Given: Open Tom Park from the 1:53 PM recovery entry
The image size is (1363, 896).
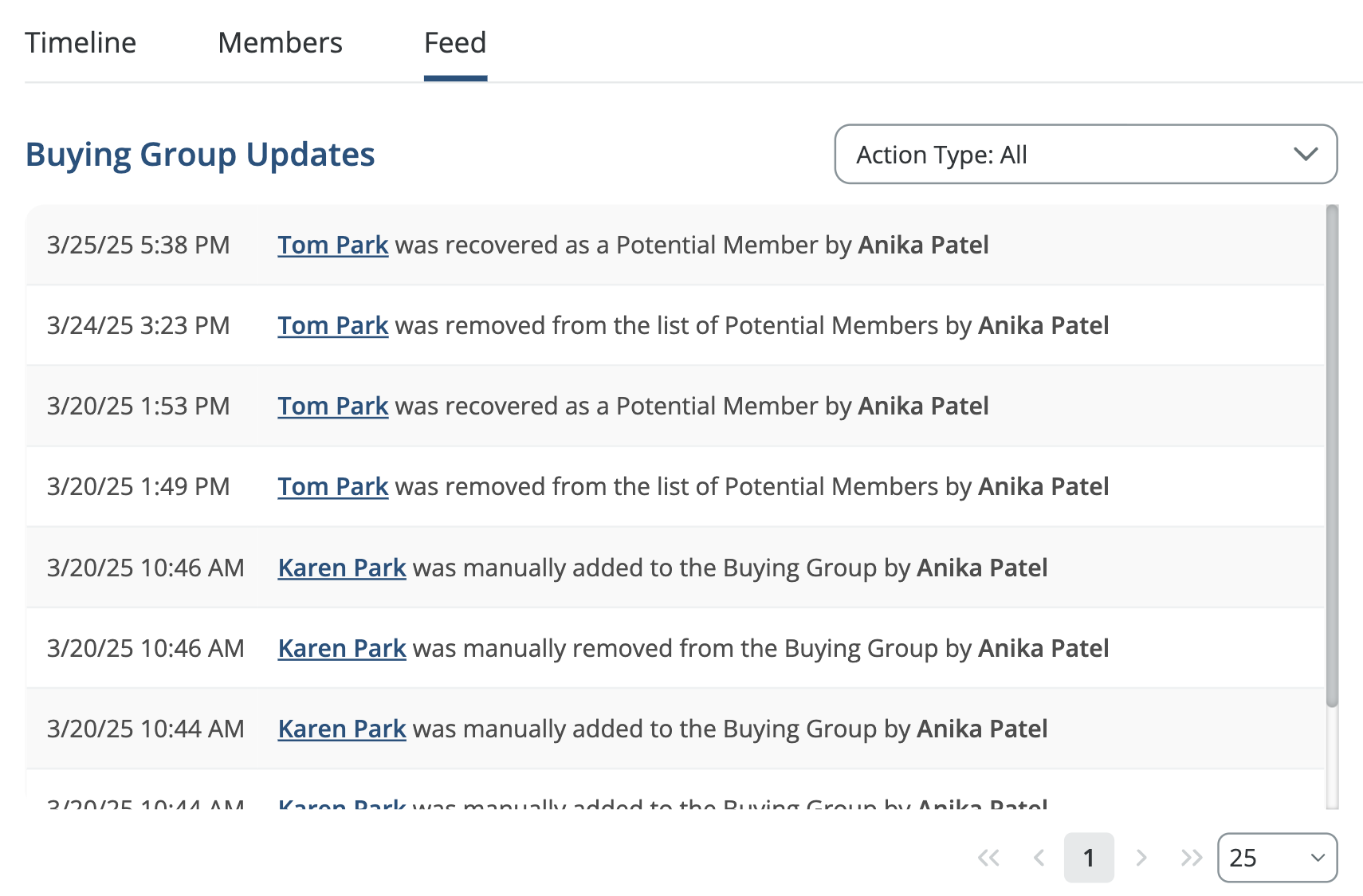Looking at the screenshot, I should point(332,406).
